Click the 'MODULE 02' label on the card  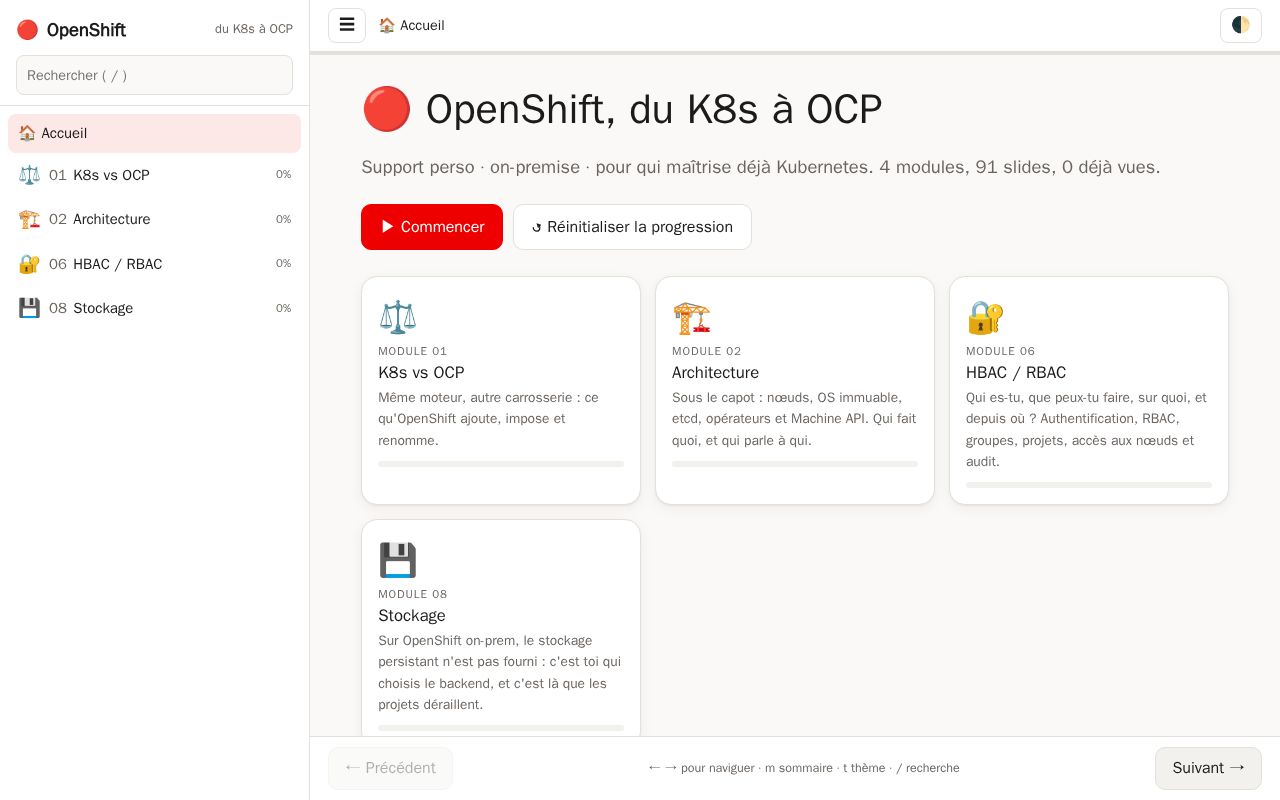[707, 351]
